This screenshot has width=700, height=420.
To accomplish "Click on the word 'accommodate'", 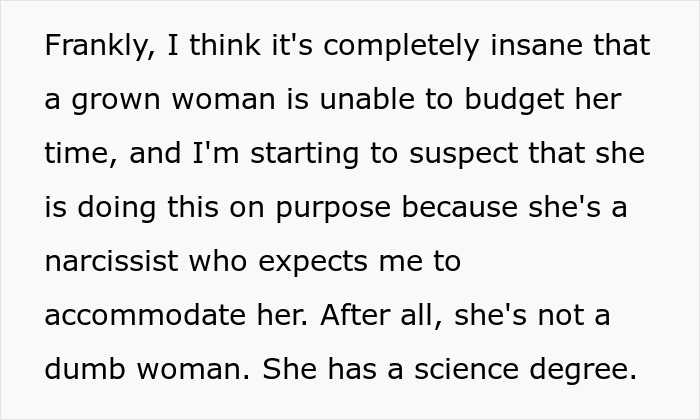I will click(x=145, y=315).
